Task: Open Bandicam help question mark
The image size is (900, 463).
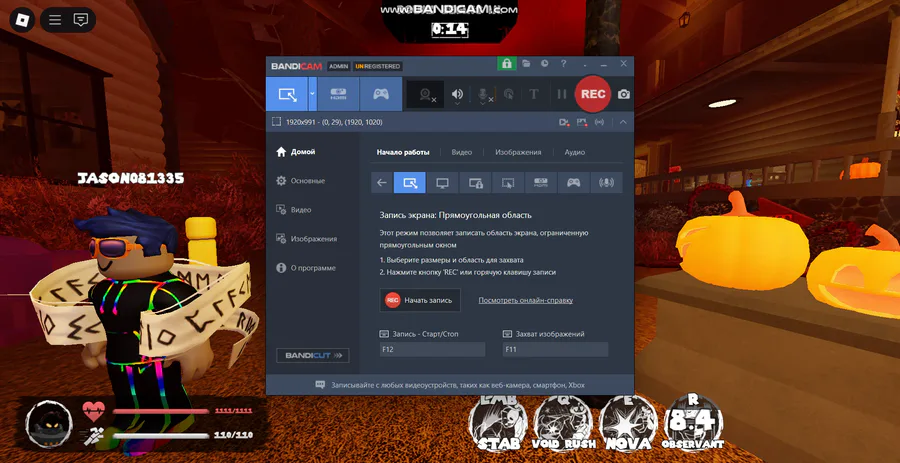Action: point(564,64)
